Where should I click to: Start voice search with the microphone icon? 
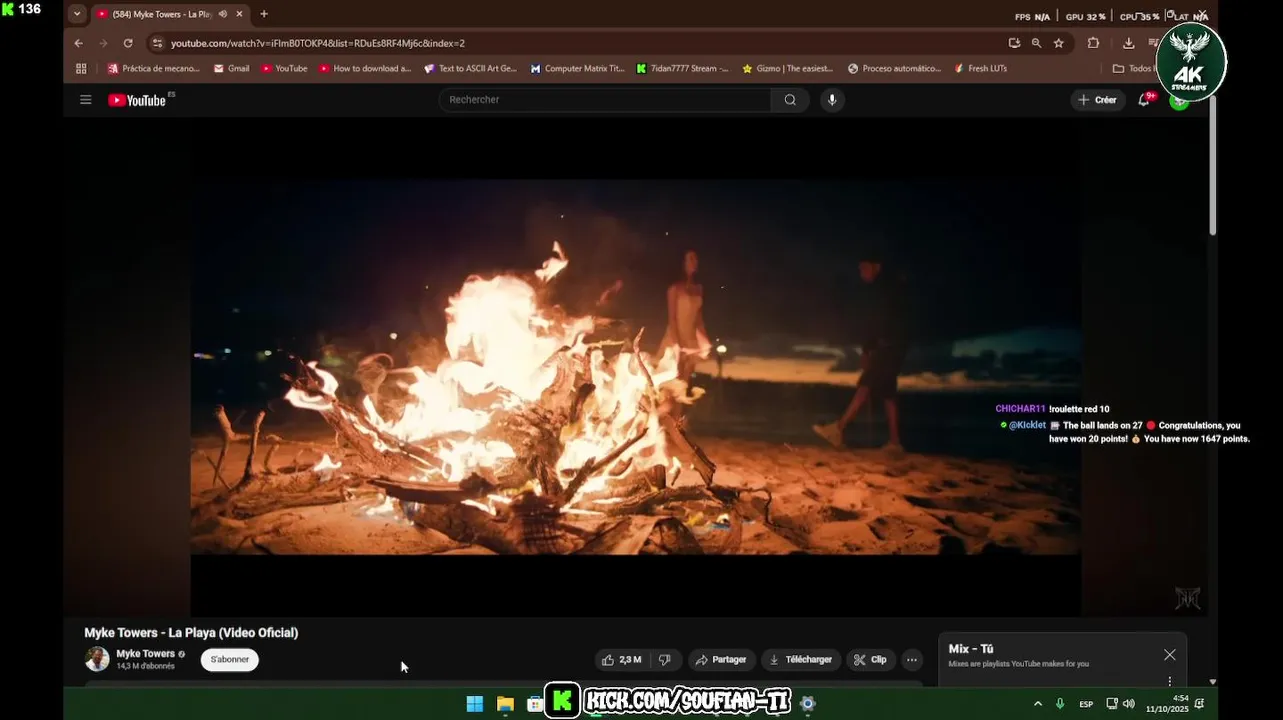(832, 100)
